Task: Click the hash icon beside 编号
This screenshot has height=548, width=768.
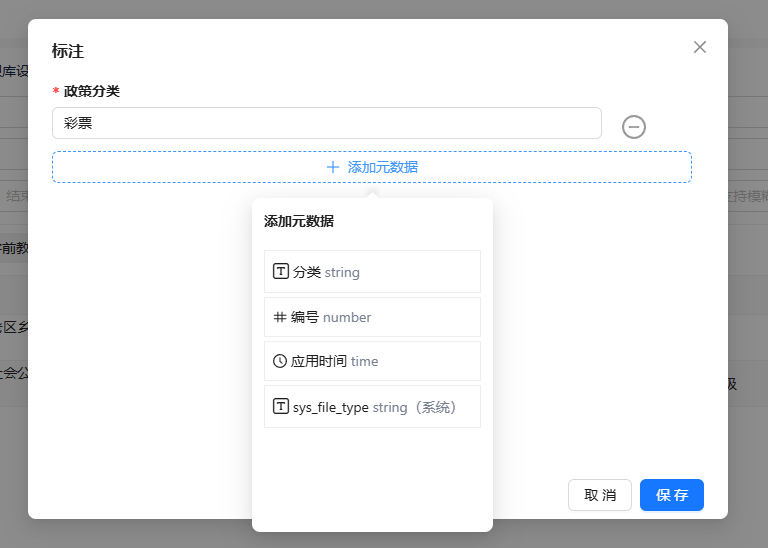Action: [x=280, y=317]
